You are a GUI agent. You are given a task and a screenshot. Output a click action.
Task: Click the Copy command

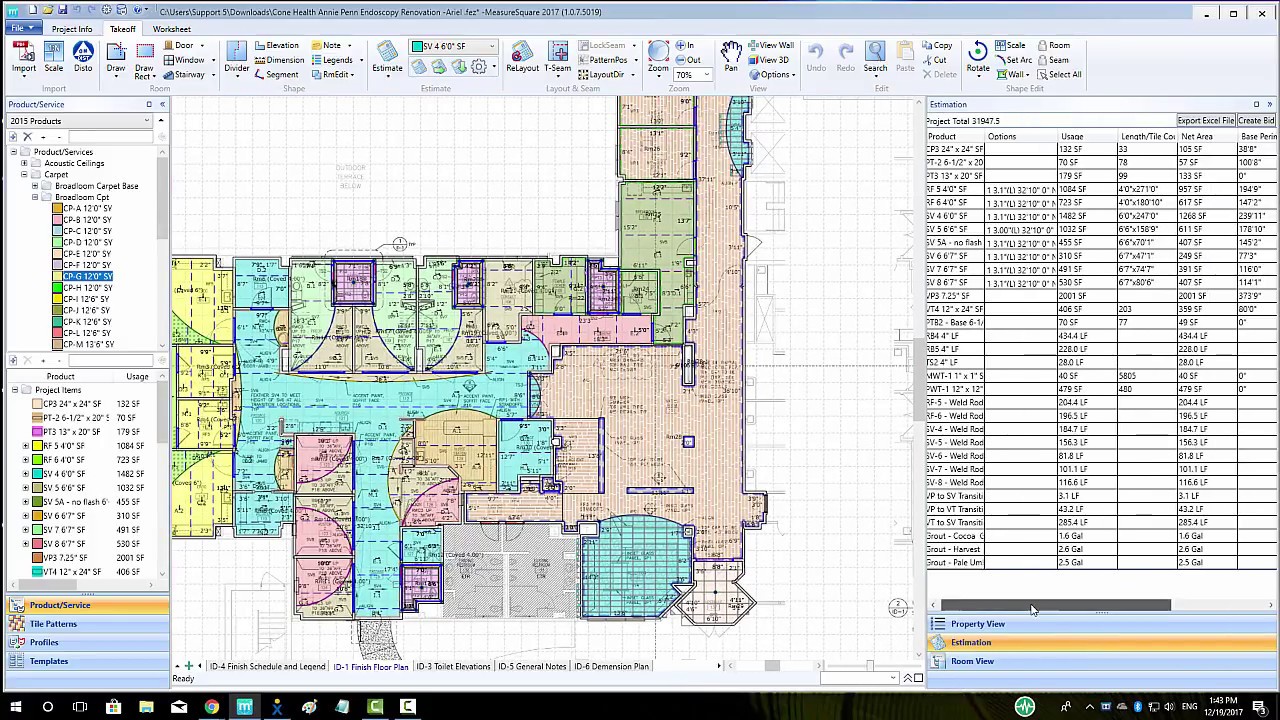(x=936, y=45)
